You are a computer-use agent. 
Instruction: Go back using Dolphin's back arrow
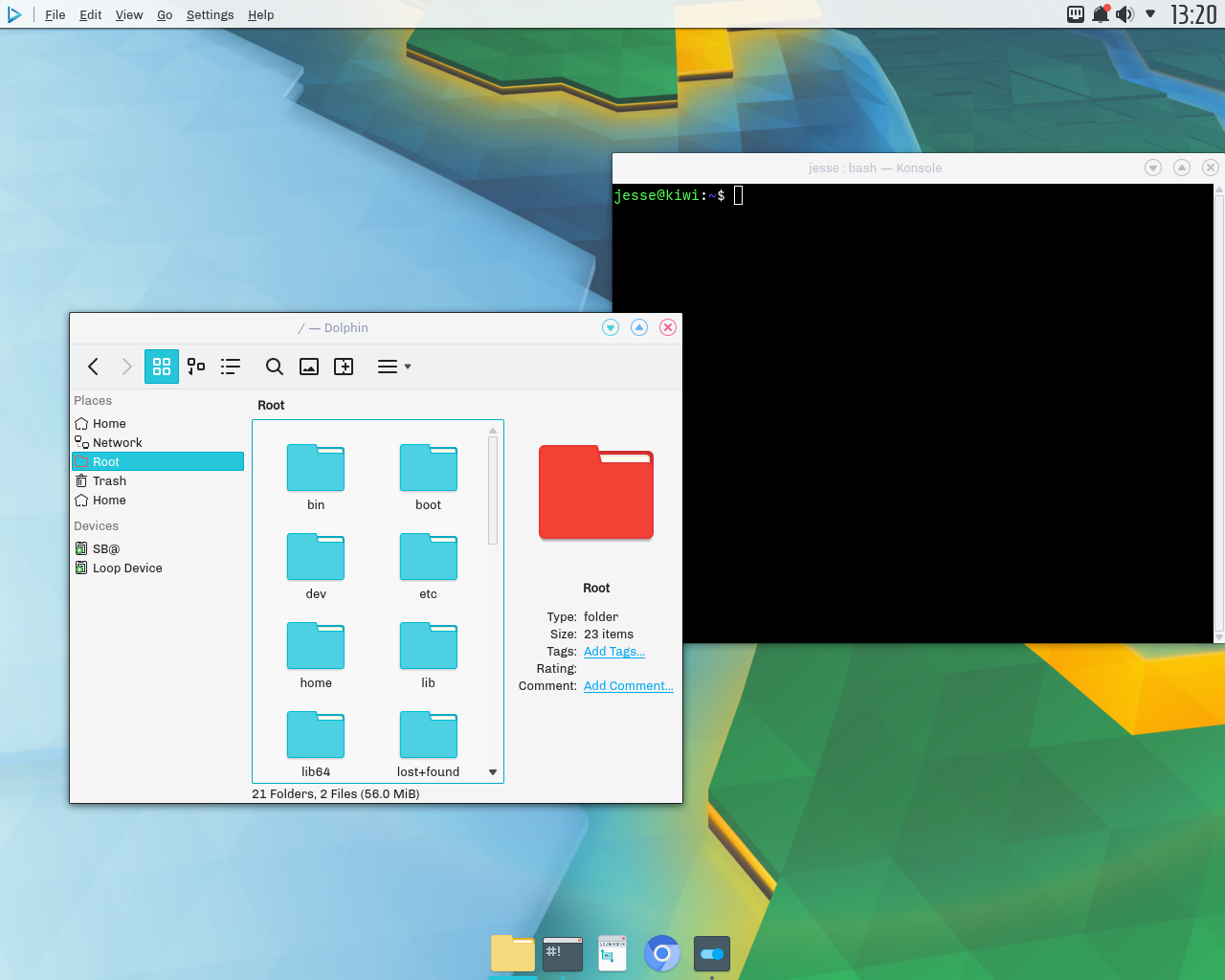pyautogui.click(x=93, y=367)
